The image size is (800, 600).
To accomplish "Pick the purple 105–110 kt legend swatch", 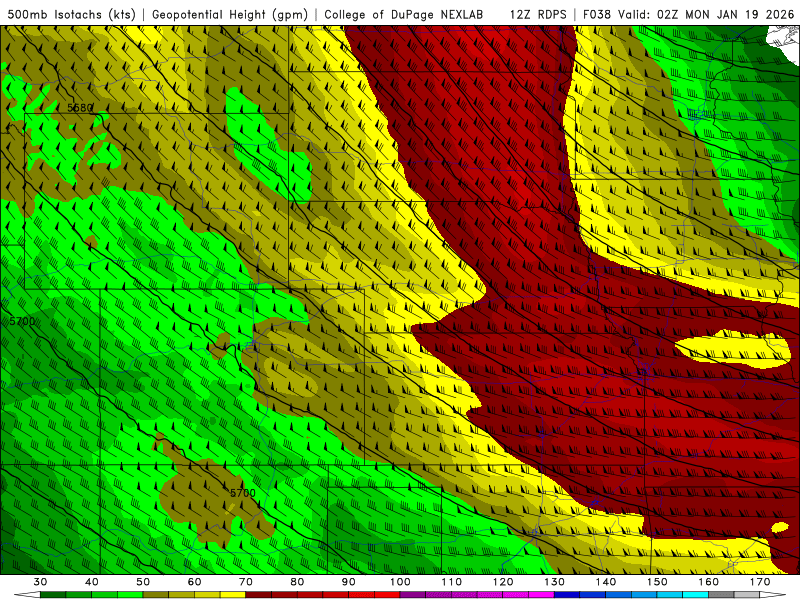I will pos(439,595).
